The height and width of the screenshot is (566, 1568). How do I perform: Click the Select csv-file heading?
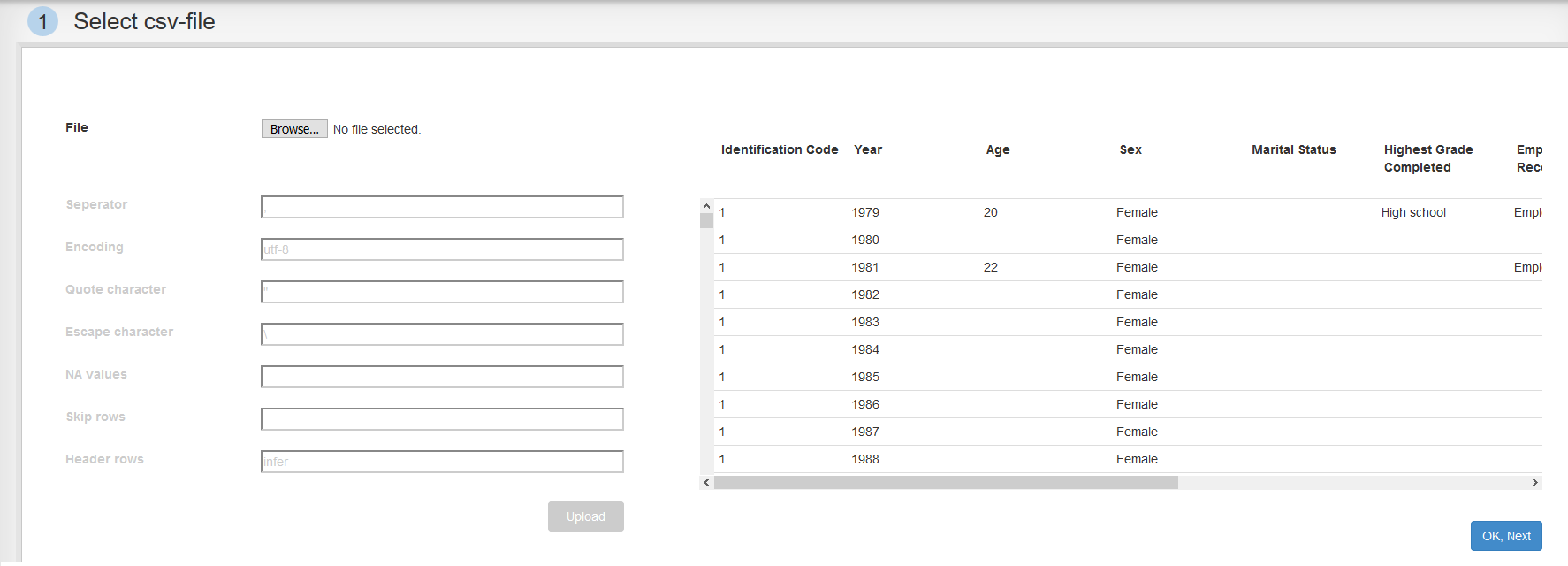pos(144,21)
